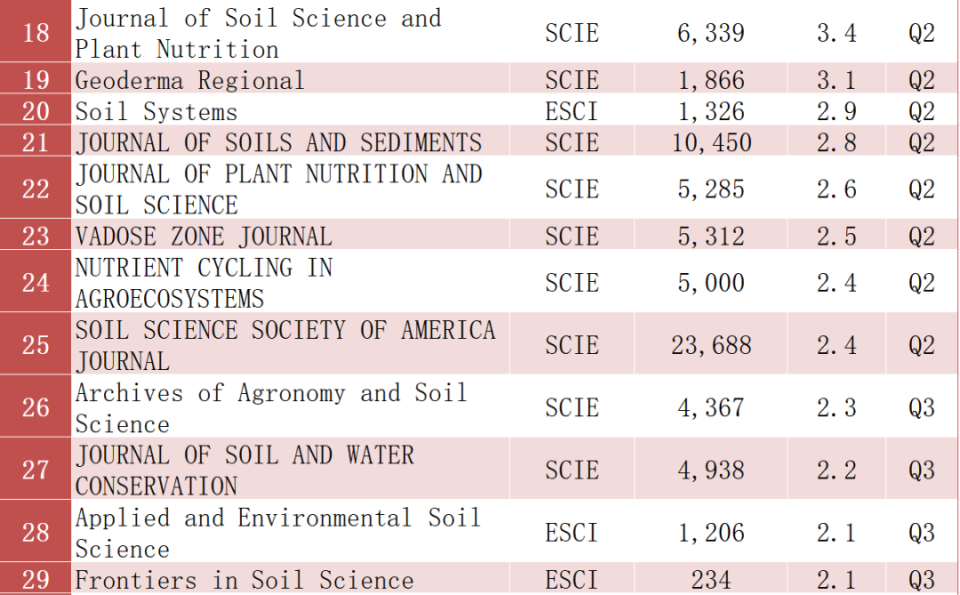Click Archives of Agronomy and Soil Science
Screen dimensions: 960x595
pyautogui.click(x=271, y=408)
